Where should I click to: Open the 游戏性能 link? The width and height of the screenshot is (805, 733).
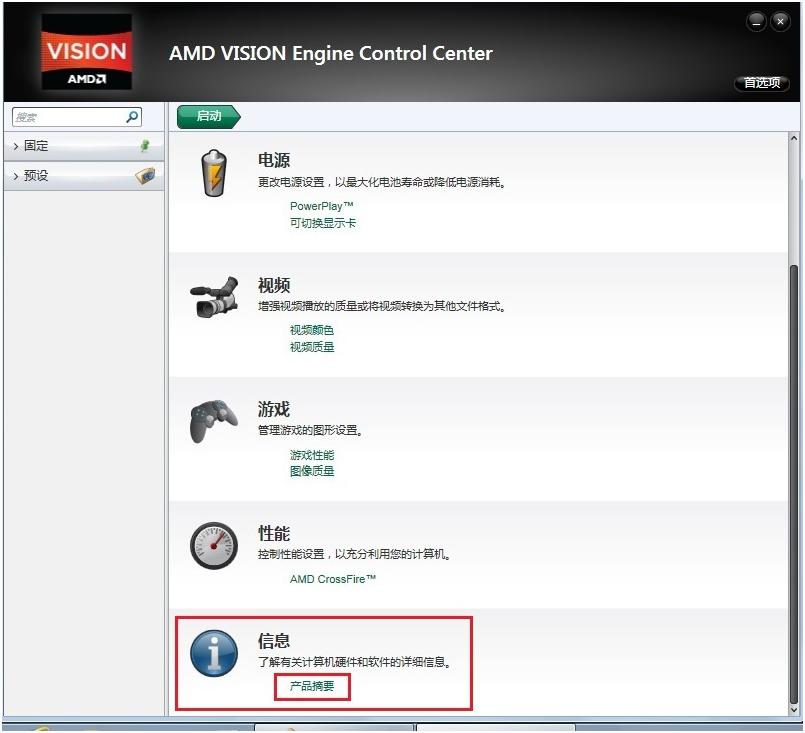point(312,455)
